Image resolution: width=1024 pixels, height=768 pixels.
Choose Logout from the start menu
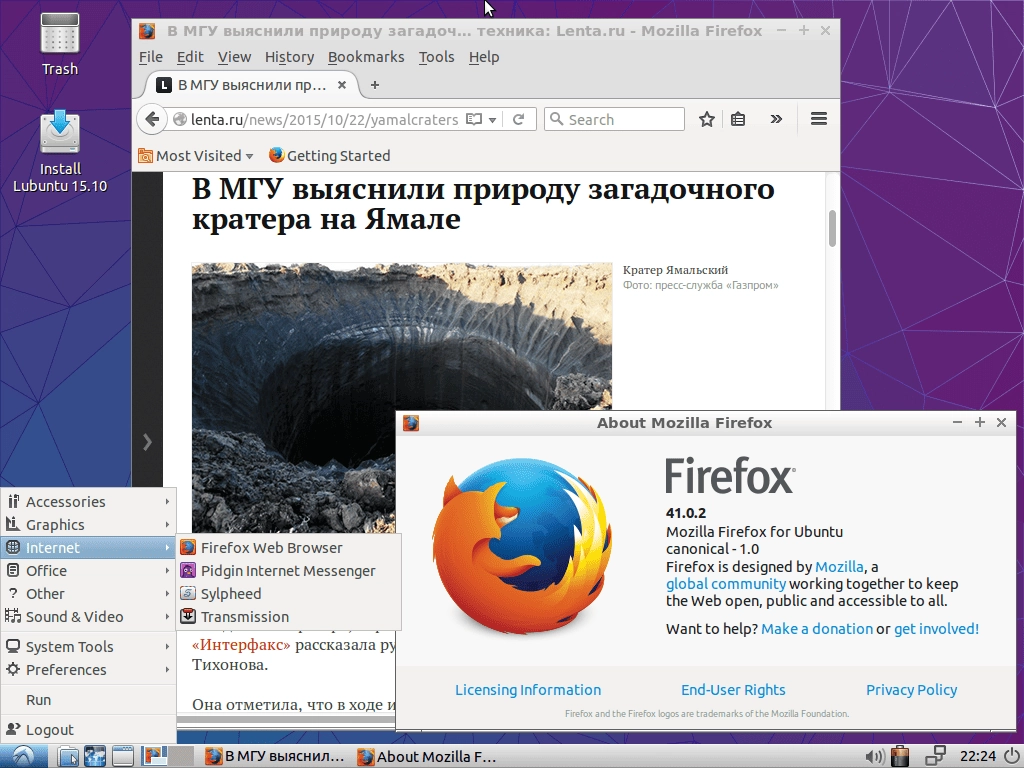(x=89, y=729)
